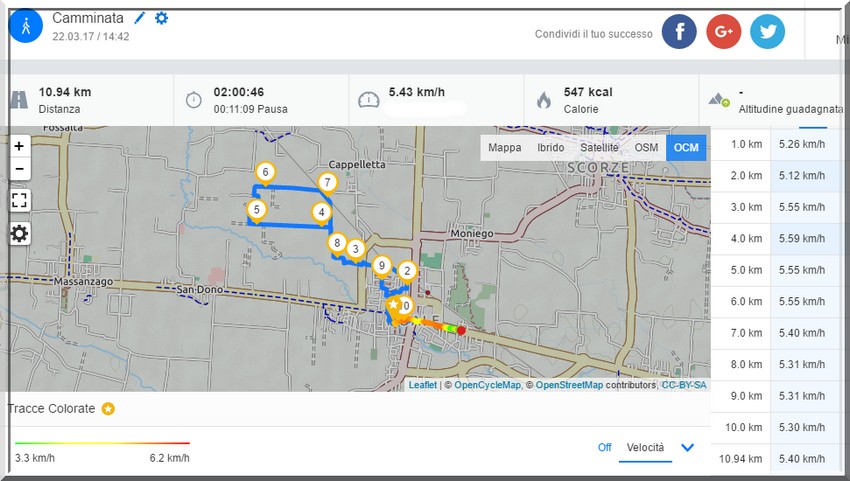
Task: Turn colored traces Off
Action: (x=604, y=447)
